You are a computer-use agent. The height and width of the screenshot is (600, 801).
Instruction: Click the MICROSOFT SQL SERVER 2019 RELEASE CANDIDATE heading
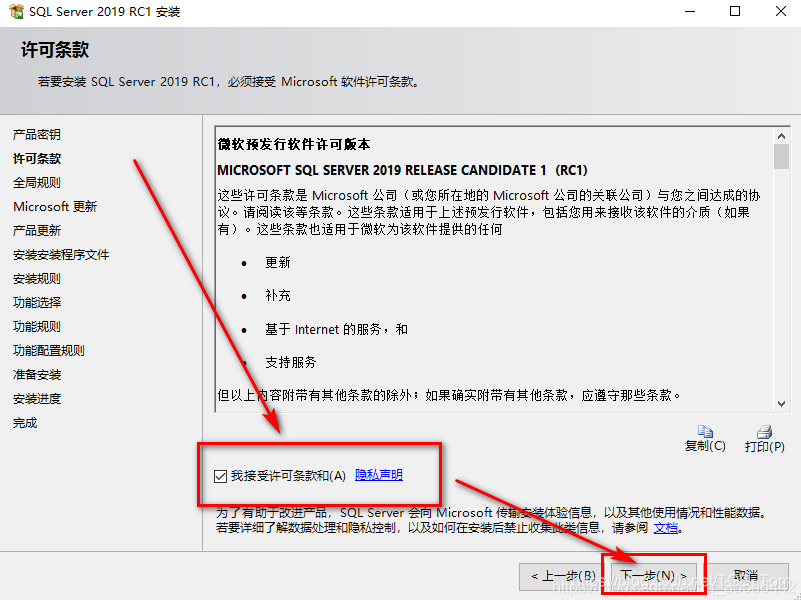403,170
